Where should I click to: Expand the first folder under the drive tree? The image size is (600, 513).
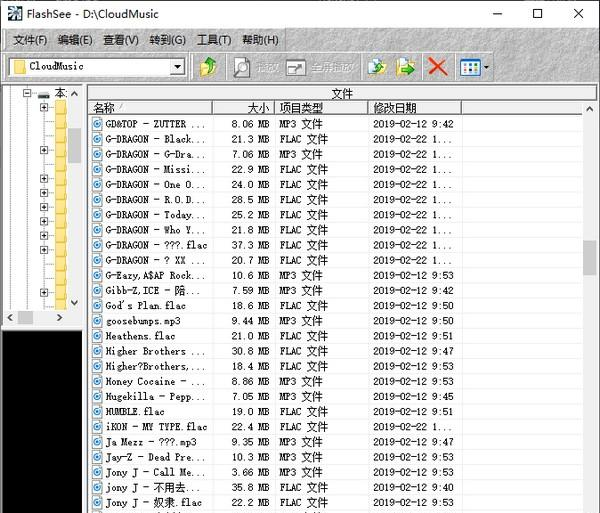click(x=44, y=107)
